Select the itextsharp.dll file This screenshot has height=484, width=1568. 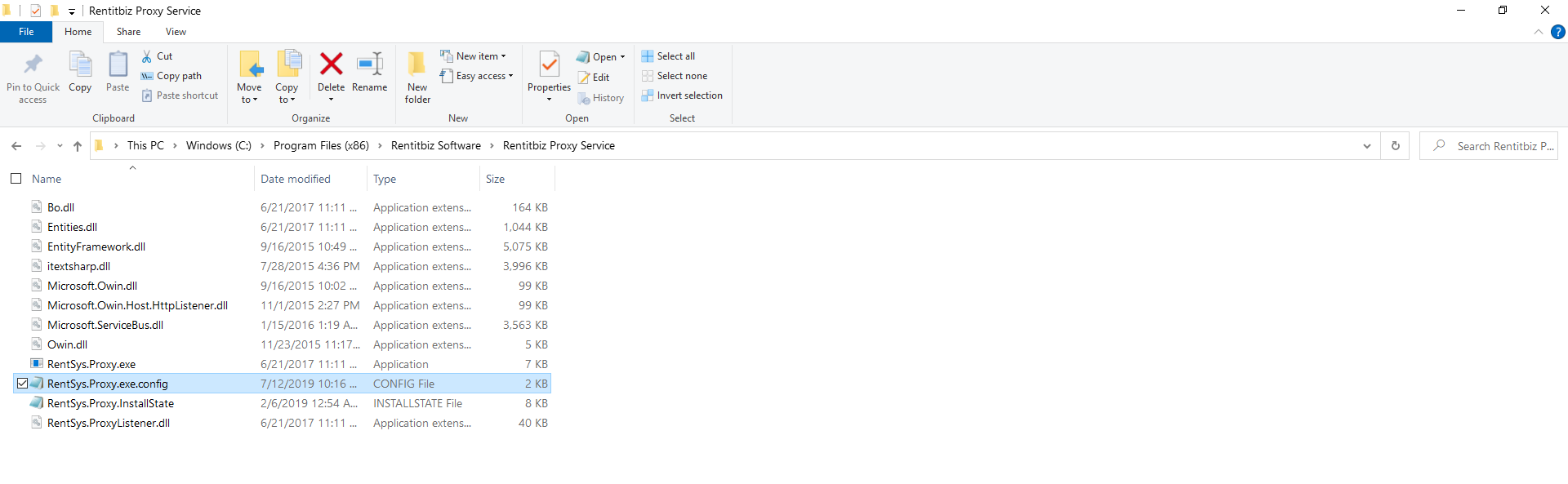(x=78, y=266)
